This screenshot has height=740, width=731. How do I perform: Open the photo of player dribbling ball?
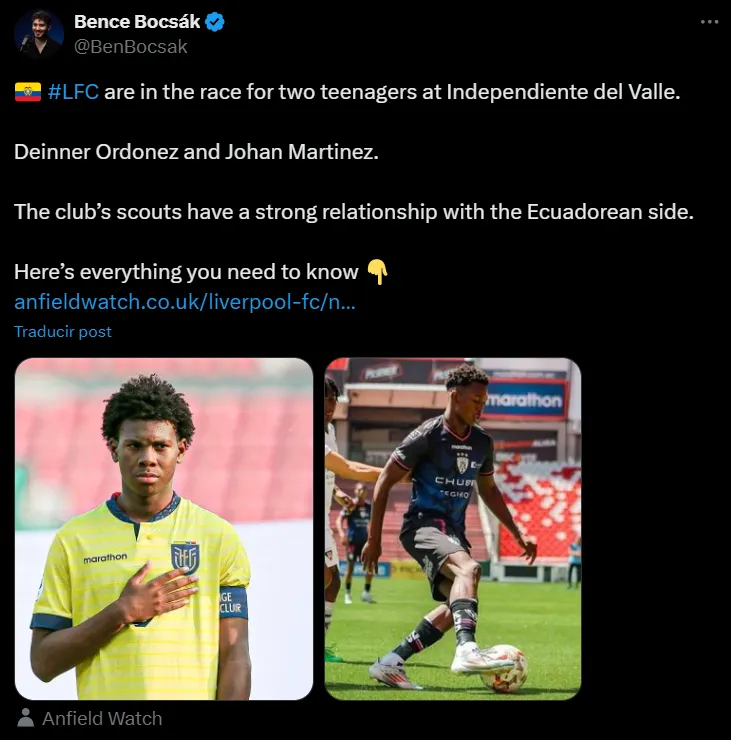pos(453,529)
